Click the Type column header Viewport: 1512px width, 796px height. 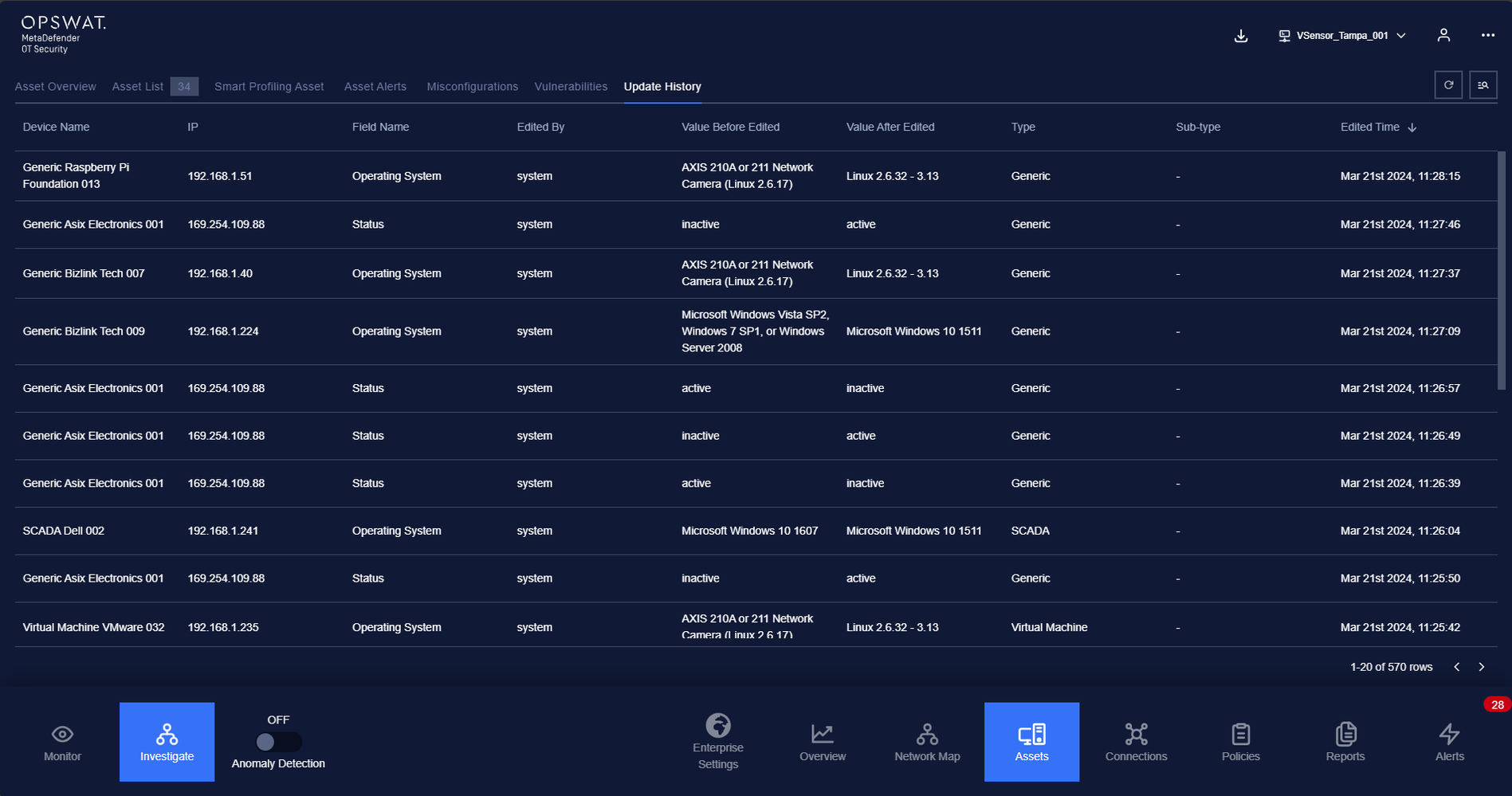(1023, 127)
